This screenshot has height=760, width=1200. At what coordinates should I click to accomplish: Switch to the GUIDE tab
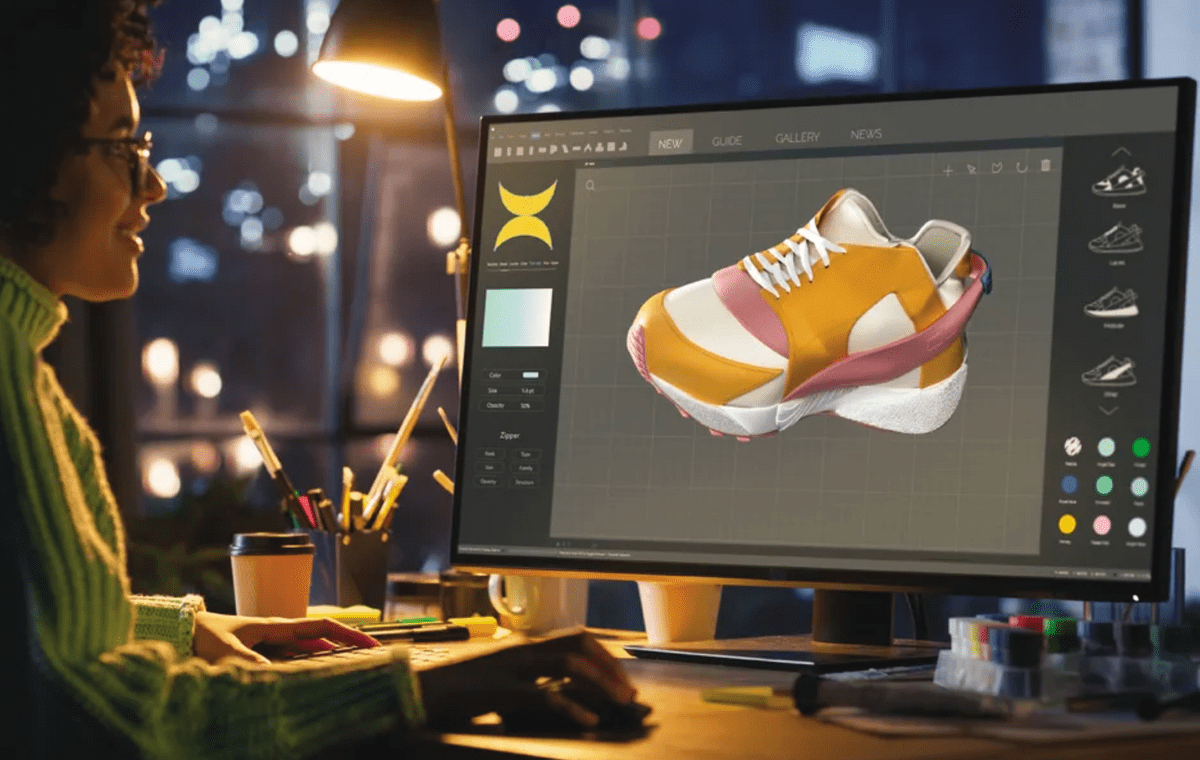727,141
